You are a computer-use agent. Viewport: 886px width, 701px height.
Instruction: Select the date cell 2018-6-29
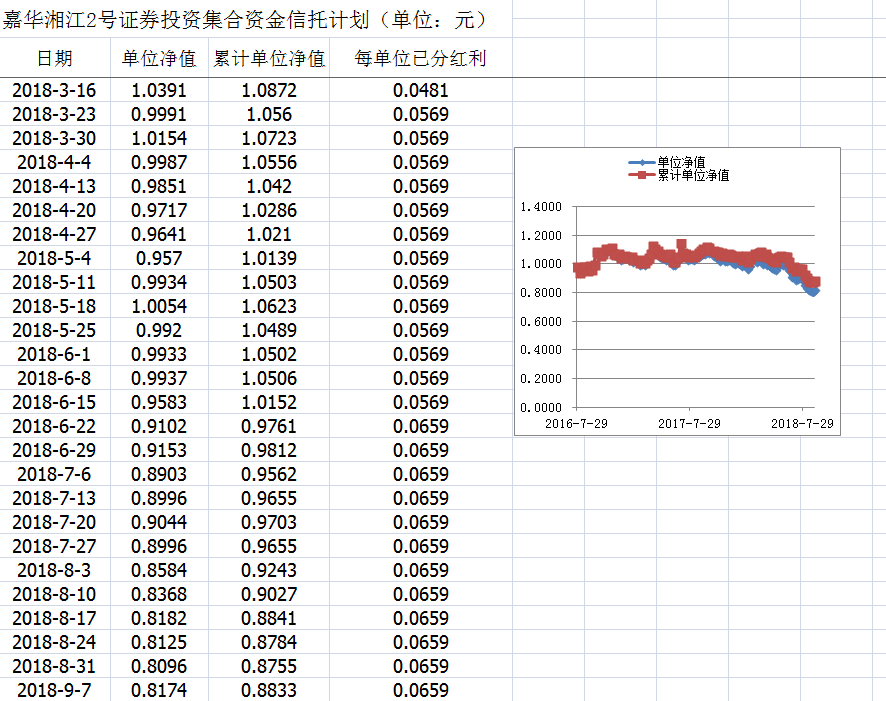(55, 450)
